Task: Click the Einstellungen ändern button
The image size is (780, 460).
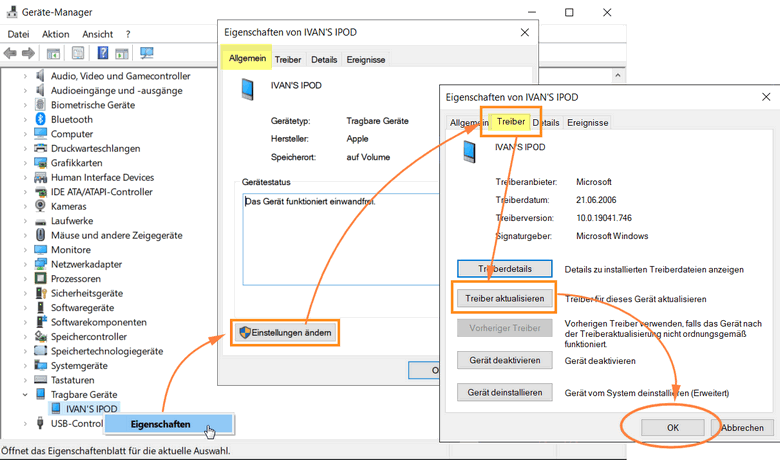Action: click(285, 332)
